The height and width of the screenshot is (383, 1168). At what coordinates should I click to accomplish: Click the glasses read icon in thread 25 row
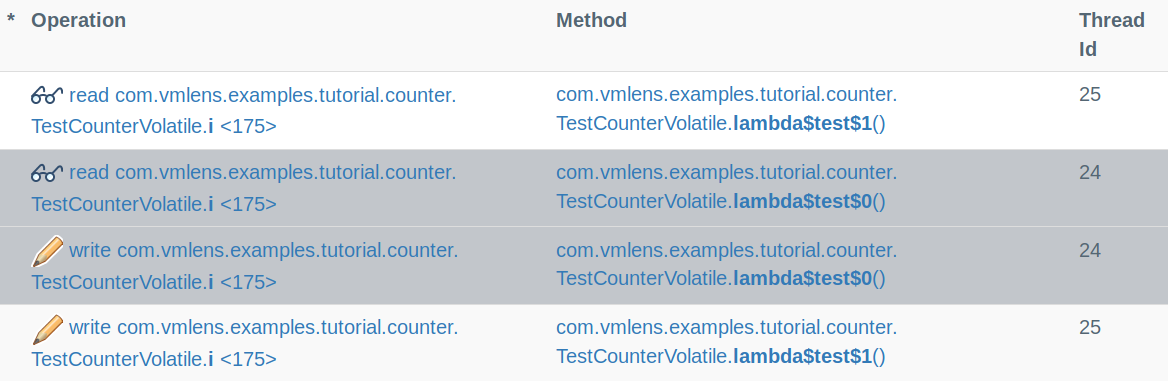[x=47, y=95]
